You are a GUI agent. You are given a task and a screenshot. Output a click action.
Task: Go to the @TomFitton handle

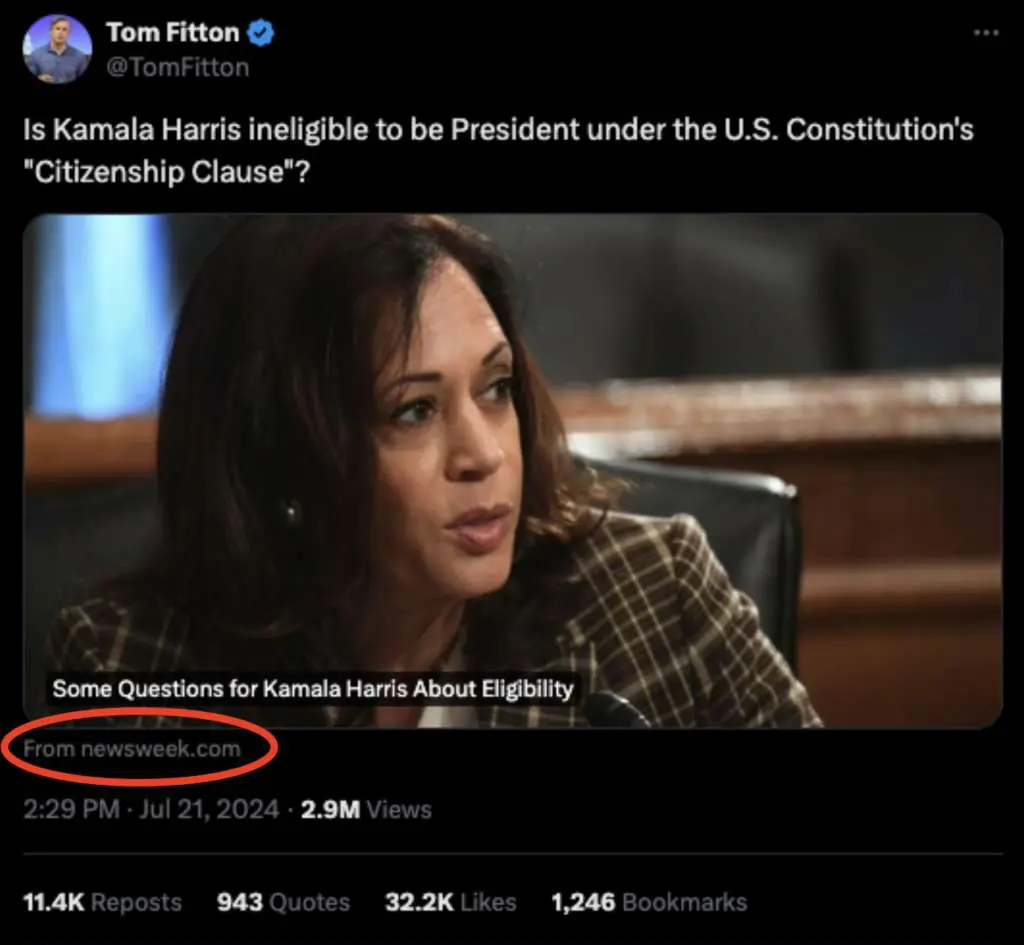[177, 68]
